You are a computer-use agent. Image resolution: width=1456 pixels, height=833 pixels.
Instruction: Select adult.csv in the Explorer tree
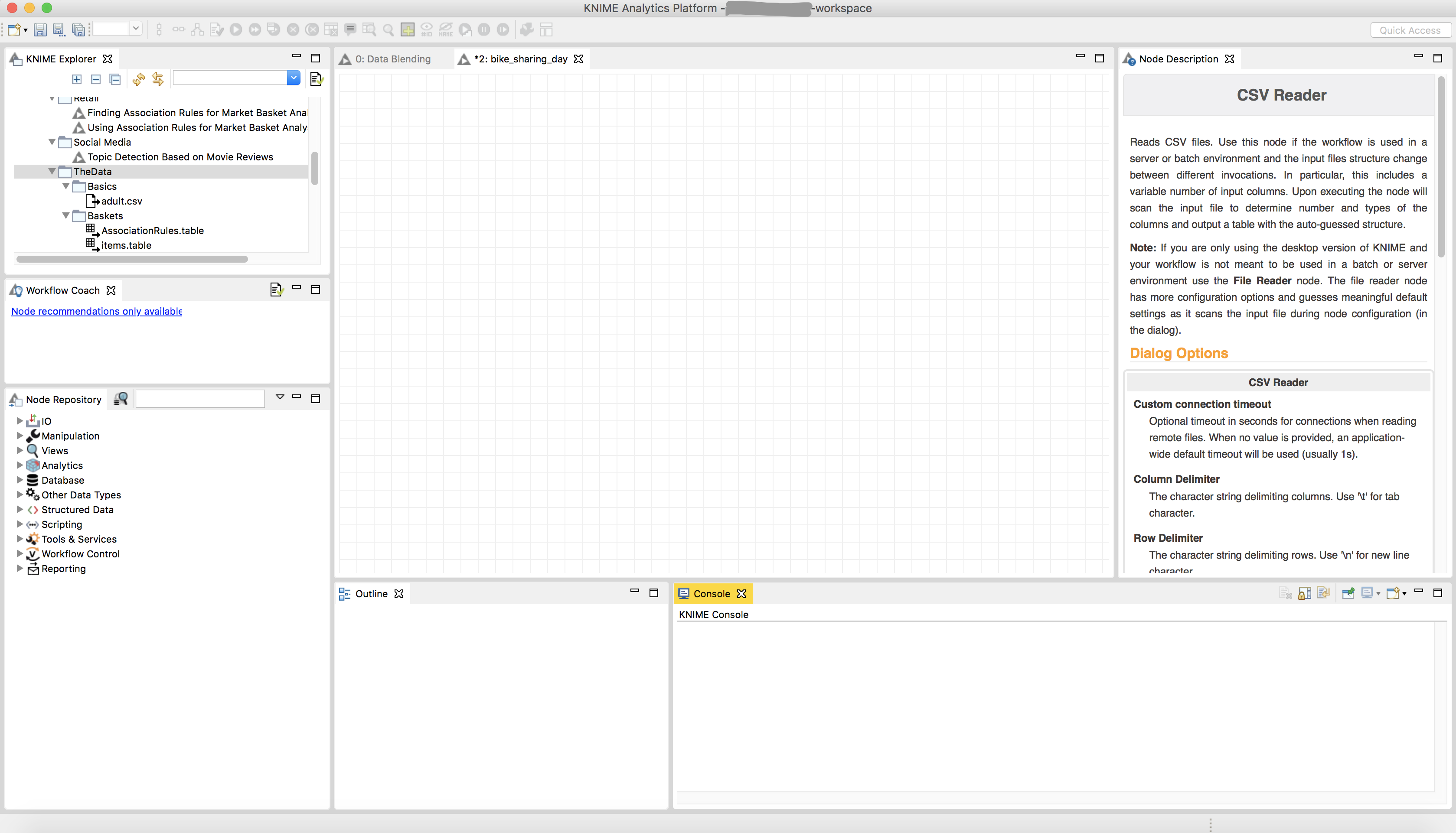pyautogui.click(x=121, y=201)
